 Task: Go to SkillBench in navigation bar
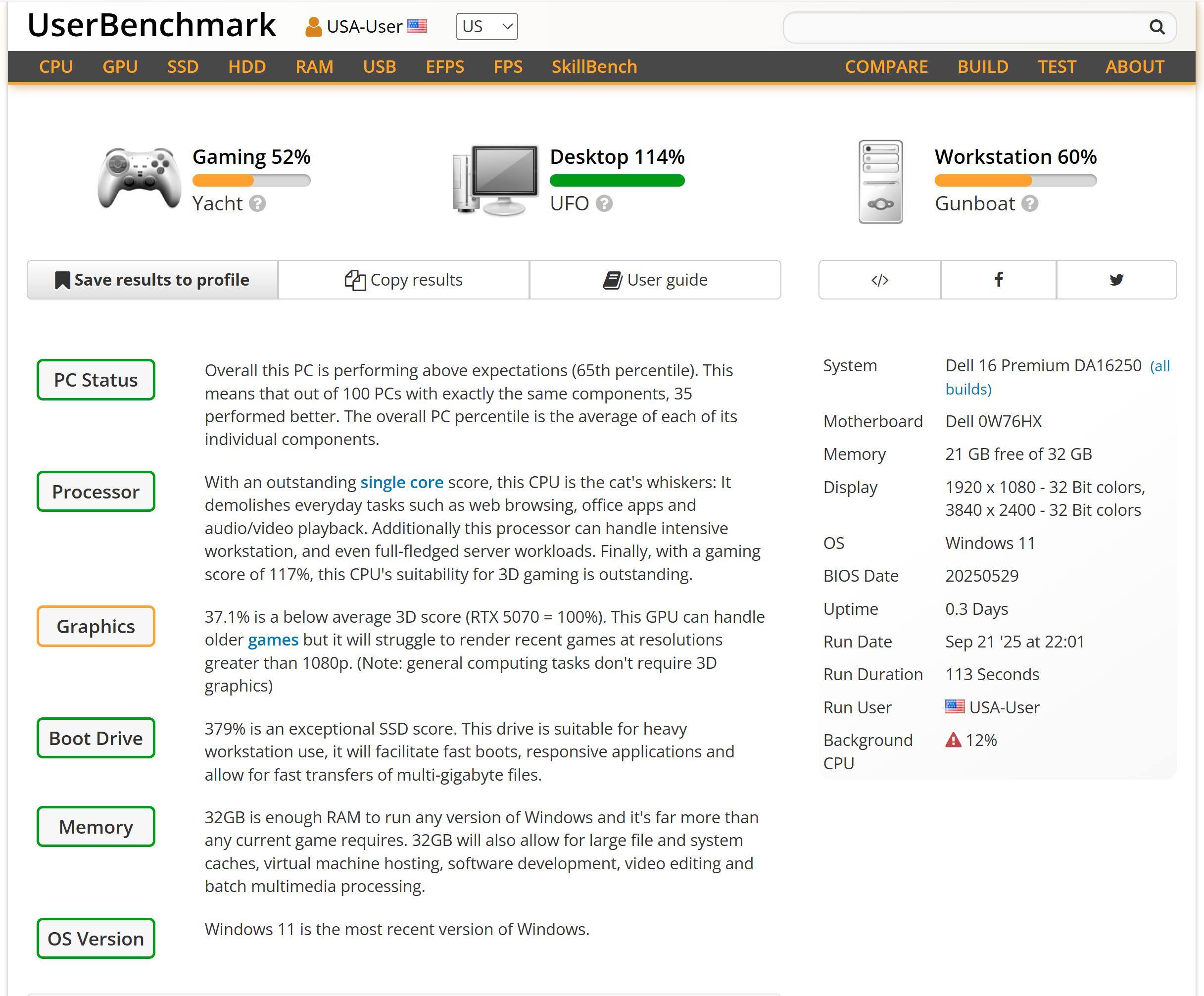coord(594,66)
